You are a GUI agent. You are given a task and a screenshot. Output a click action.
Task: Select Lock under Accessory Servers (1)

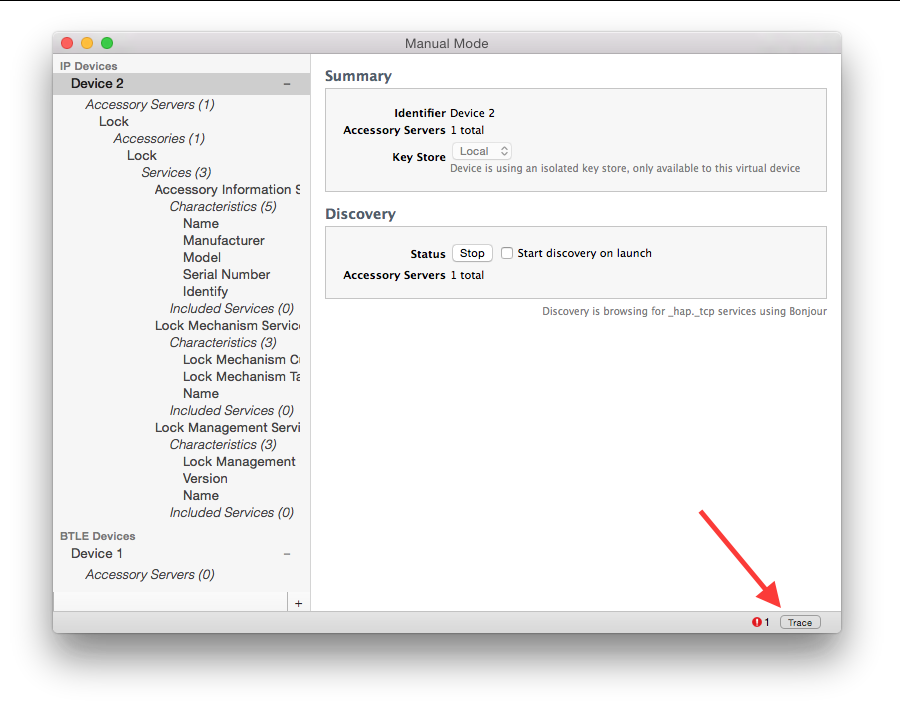[114, 122]
